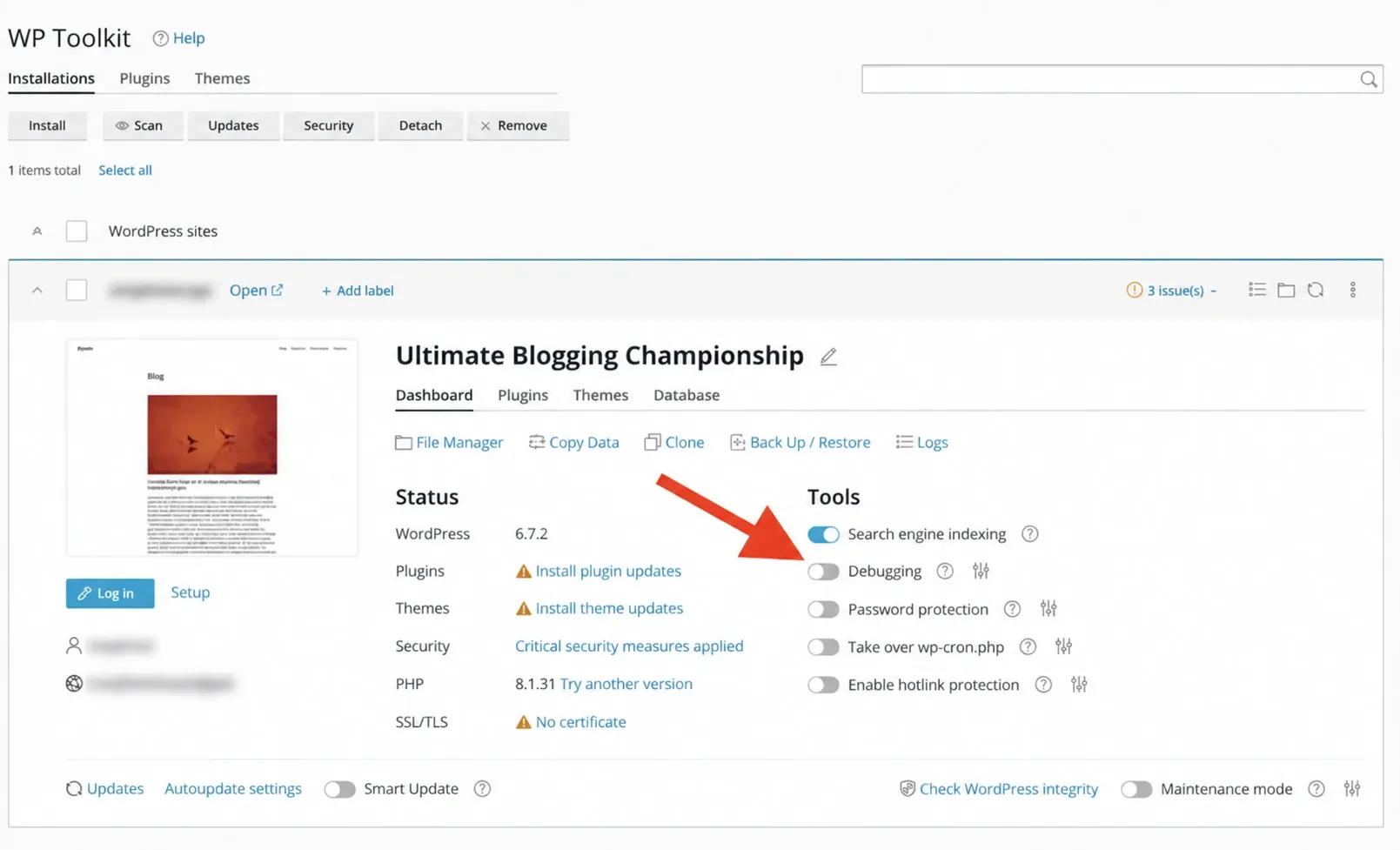Open the File Manager link
This screenshot has width=1400, height=850.
pos(449,442)
